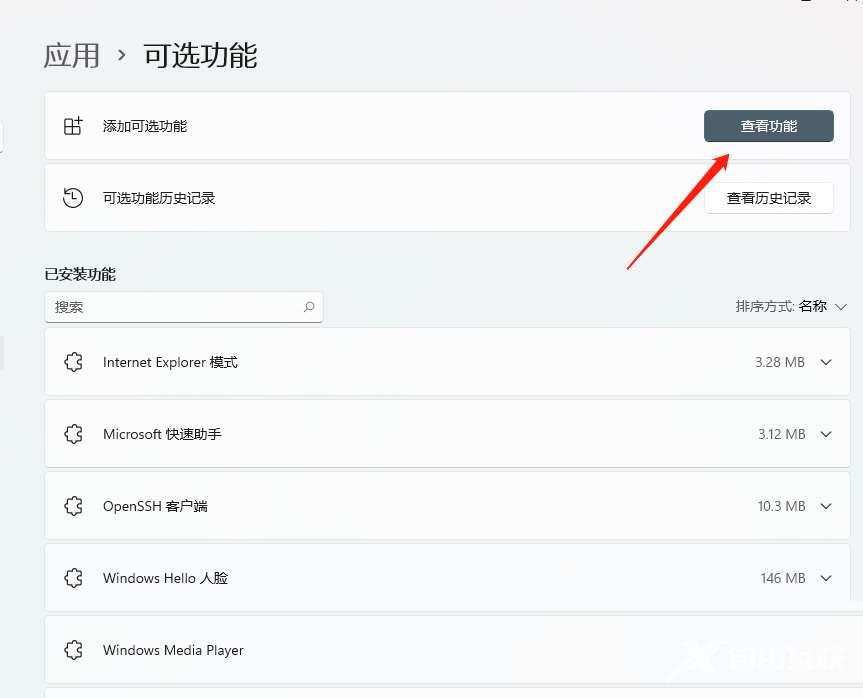Image resolution: width=863 pixels, height=698 pixels.
Task: Expand the Internet Explorer 模式 entry
Action: tap(826, 362)
